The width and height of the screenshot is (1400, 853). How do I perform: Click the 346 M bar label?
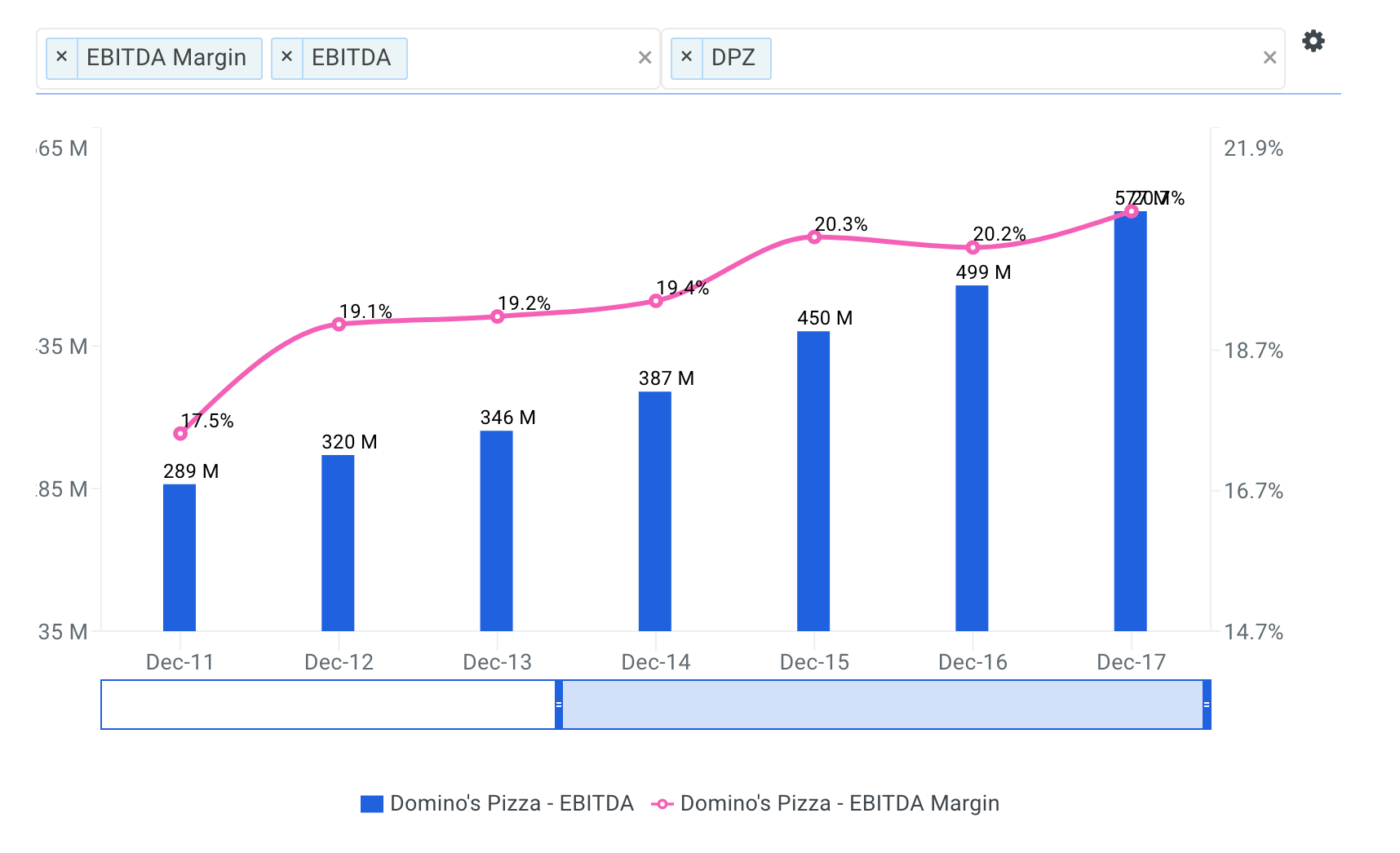pyautogui.click(x=507, y=418)
